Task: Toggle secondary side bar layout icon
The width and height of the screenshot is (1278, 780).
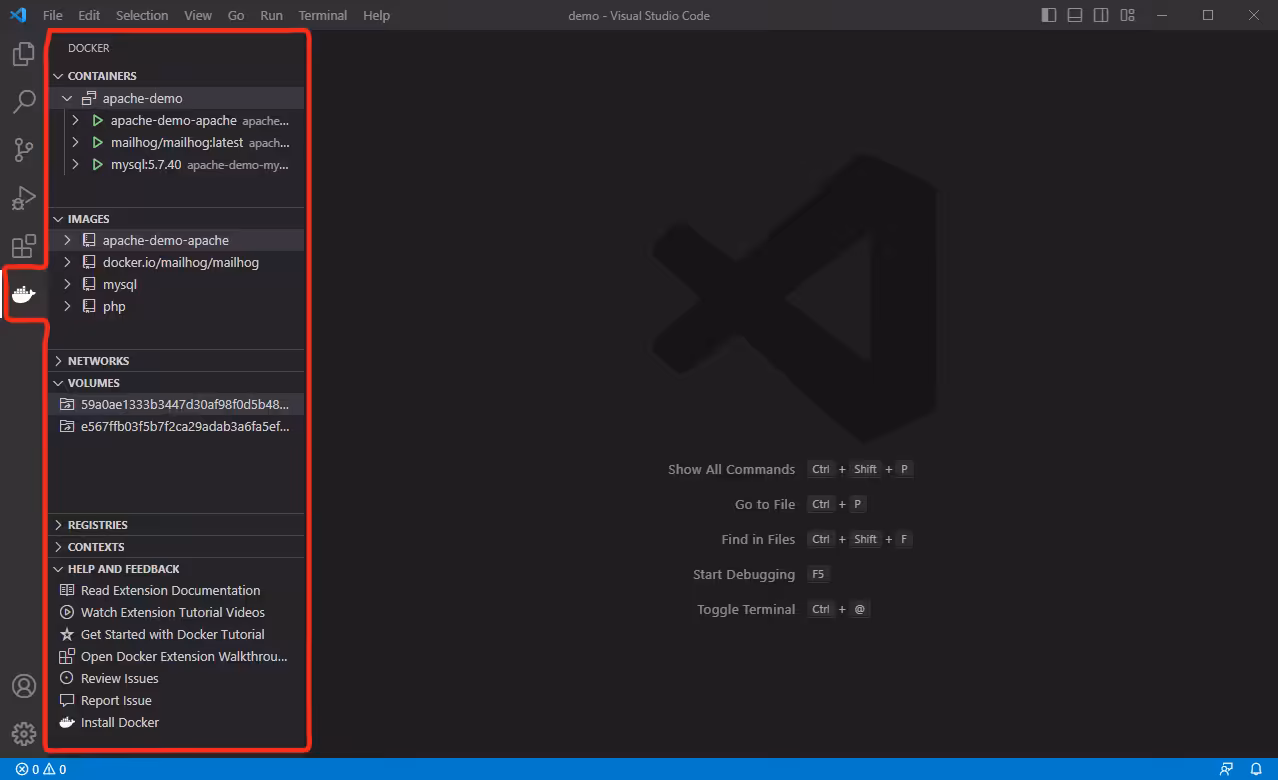Action: click(1101, 15)
